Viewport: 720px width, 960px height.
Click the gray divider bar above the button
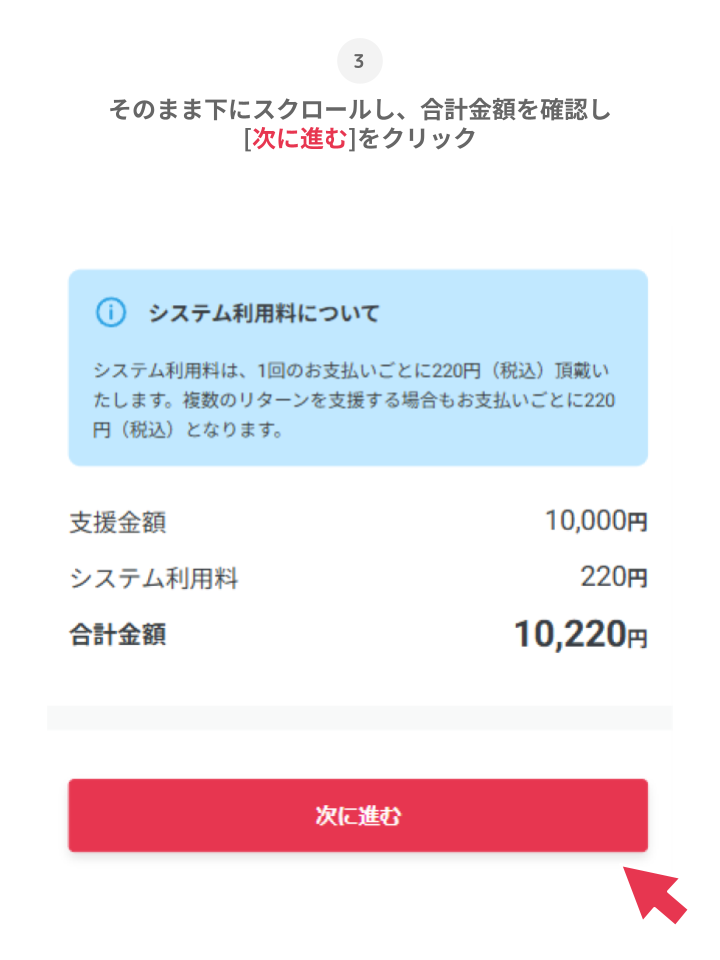pos(360,717)
